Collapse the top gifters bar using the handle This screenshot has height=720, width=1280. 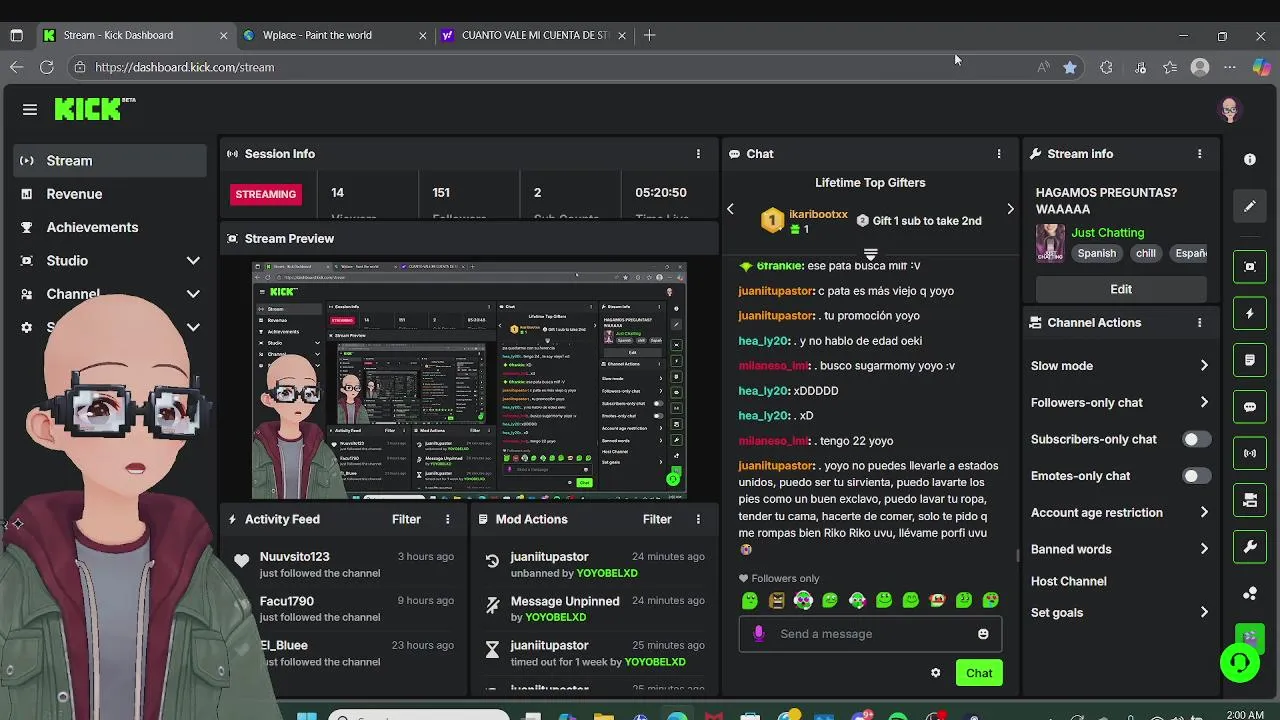point(870,253)
